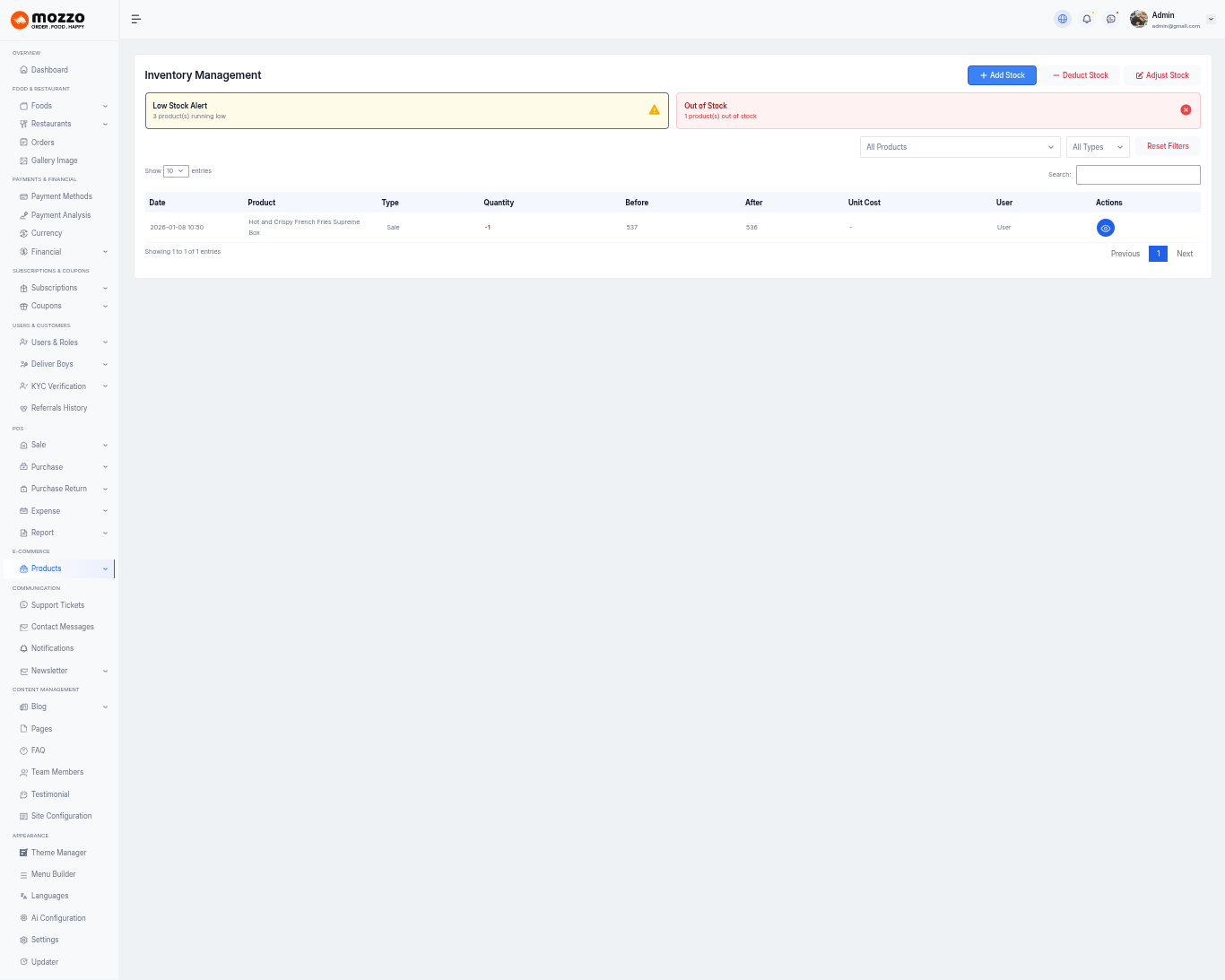Viewport: 1225px width, 980px height.
Task: Go to Orders in the sidebar
Action: coord(43,143)
